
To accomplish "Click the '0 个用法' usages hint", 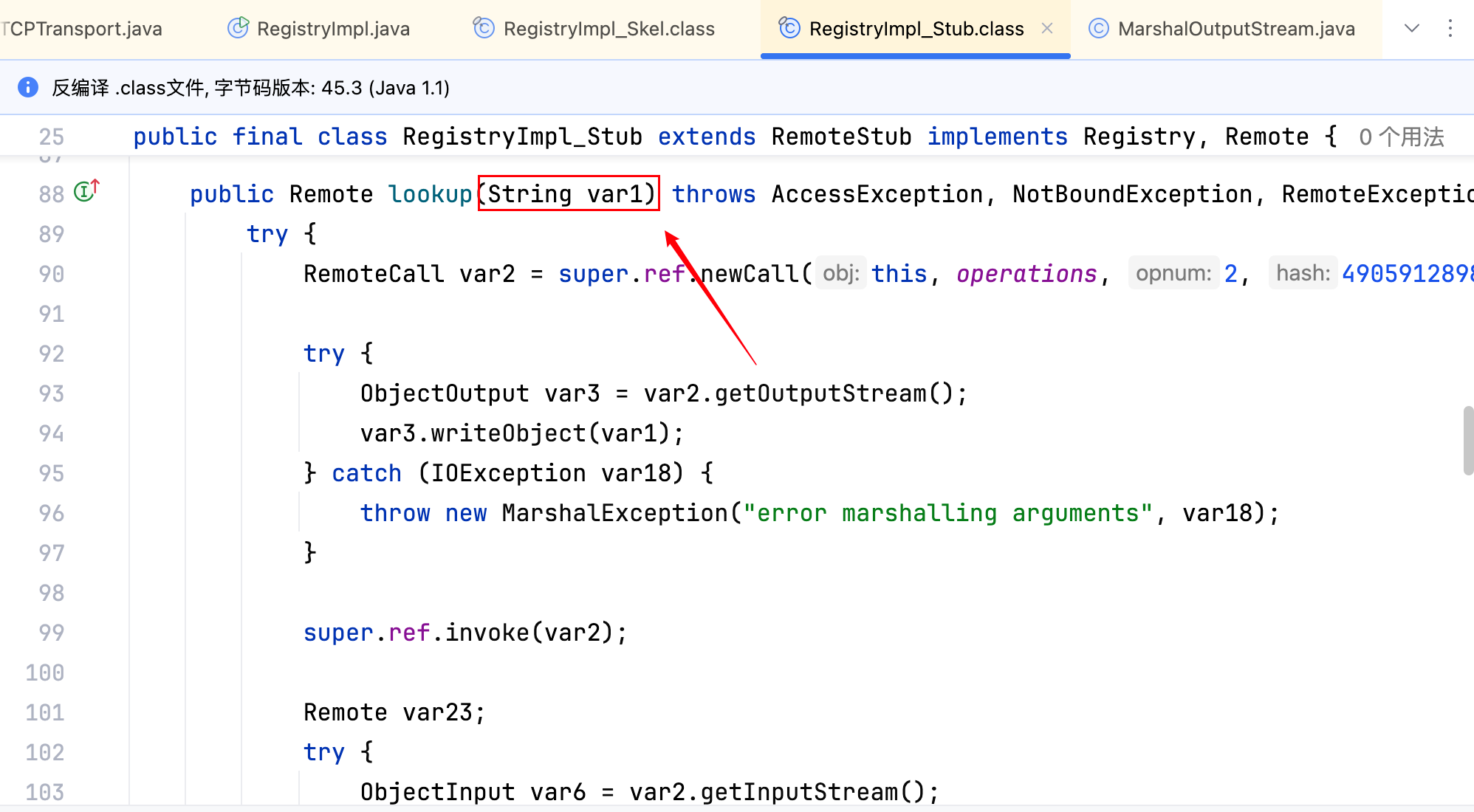I will tap(1401, 137).
